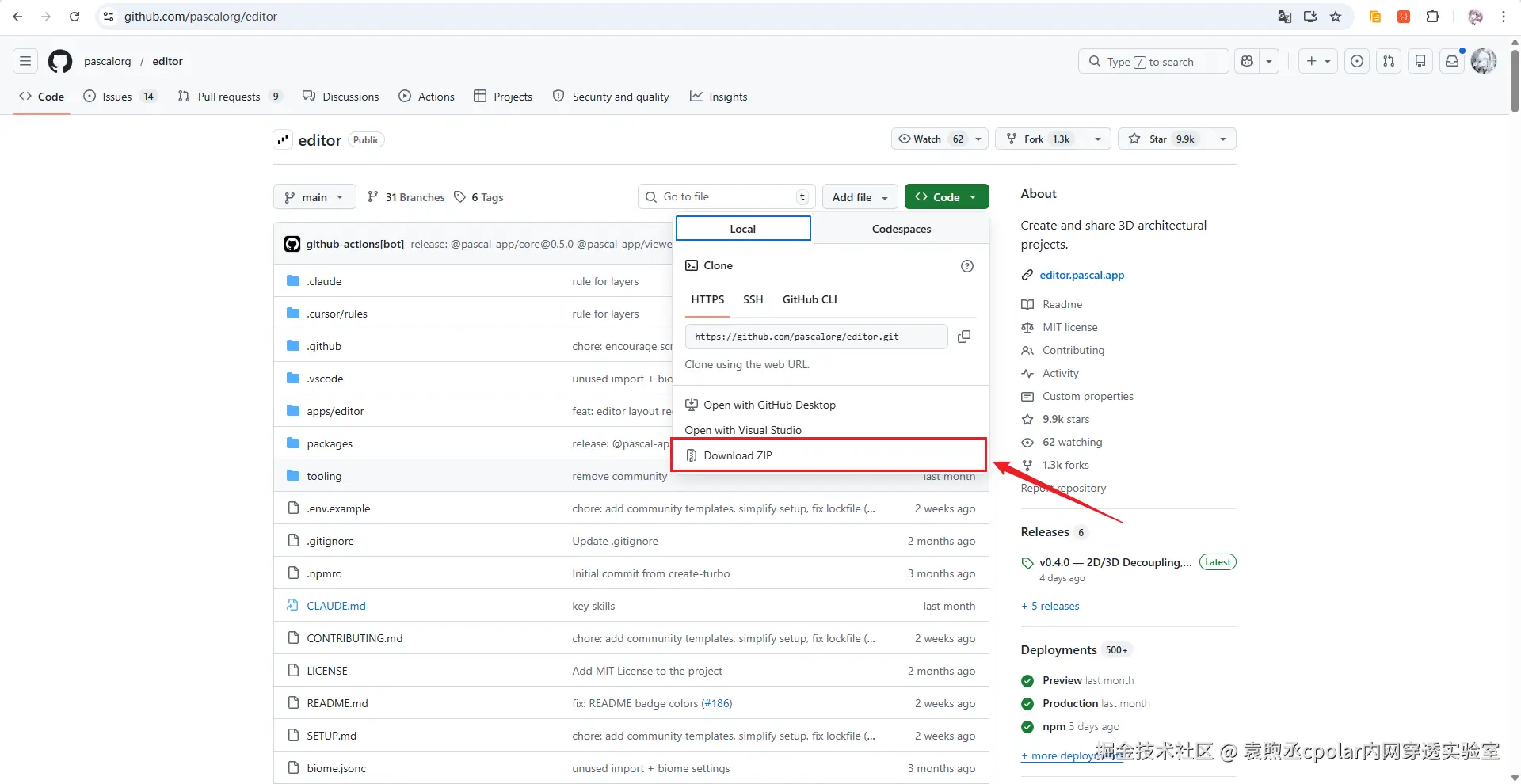Open the Insights tab
The height and width of the screenshot is (784, 1521).
pos(719,97)
